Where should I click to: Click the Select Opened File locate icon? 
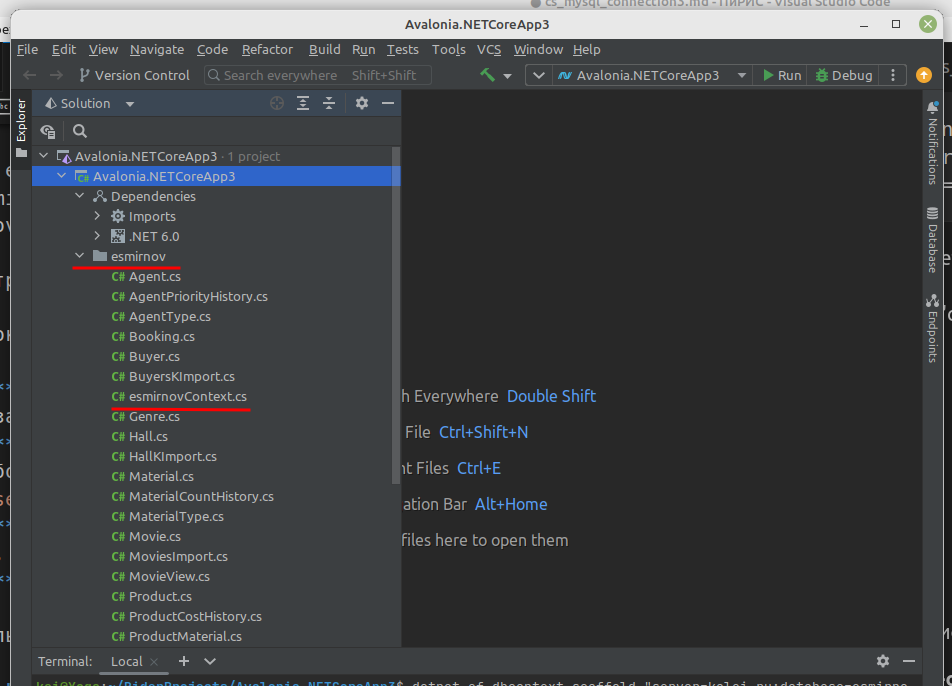click(277, 103)
